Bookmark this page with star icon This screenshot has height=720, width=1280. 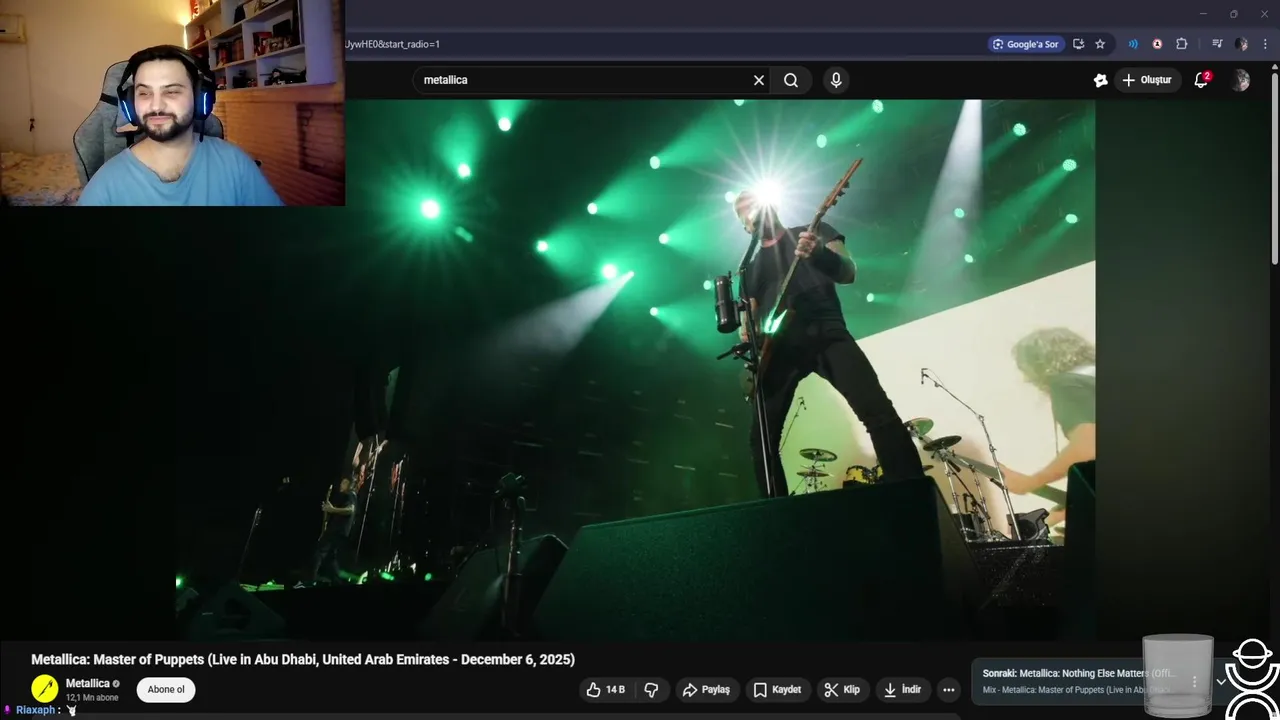point(1100,44)
